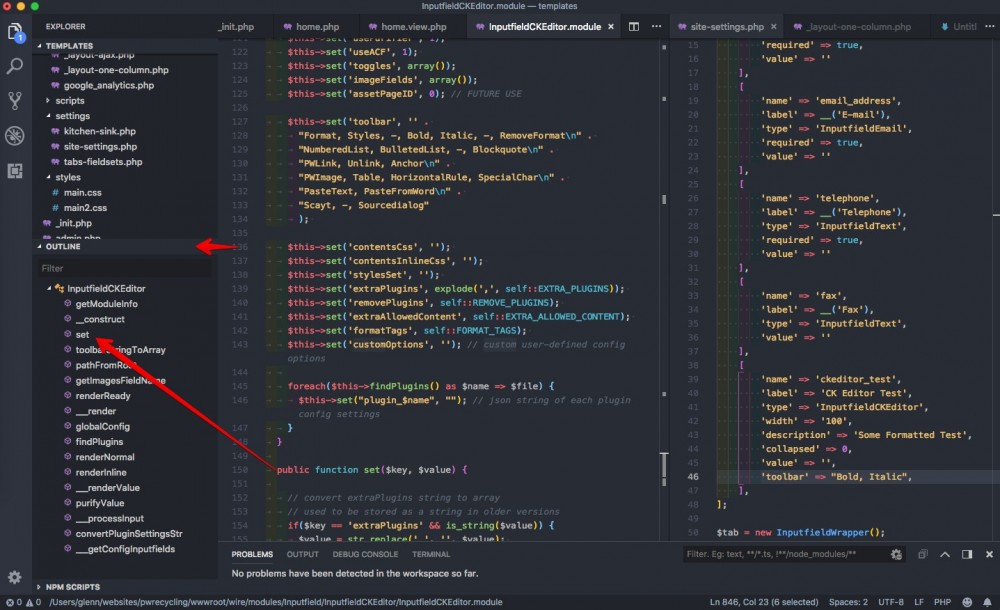Toggle the panel position icon
This screenshot has width=1000, height=610.
point(966,554)
